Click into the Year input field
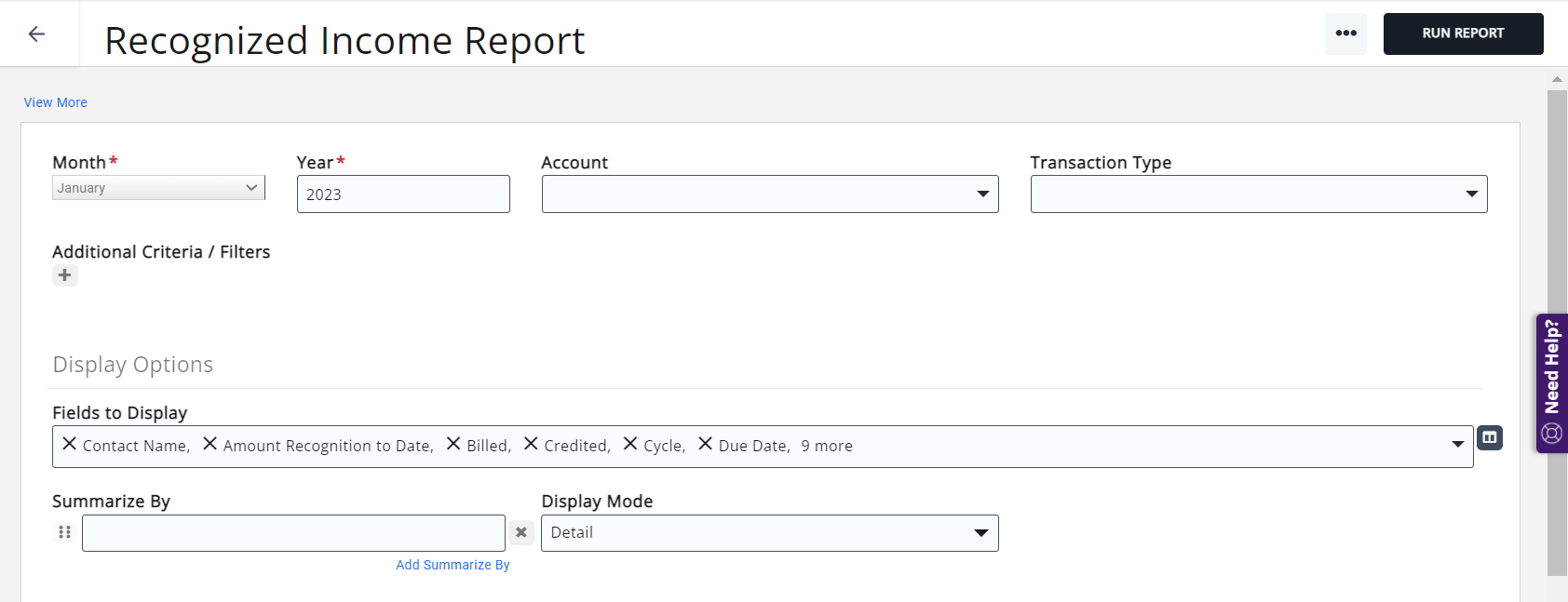Screen dimensions: 1568x602 tap(402, 194)
